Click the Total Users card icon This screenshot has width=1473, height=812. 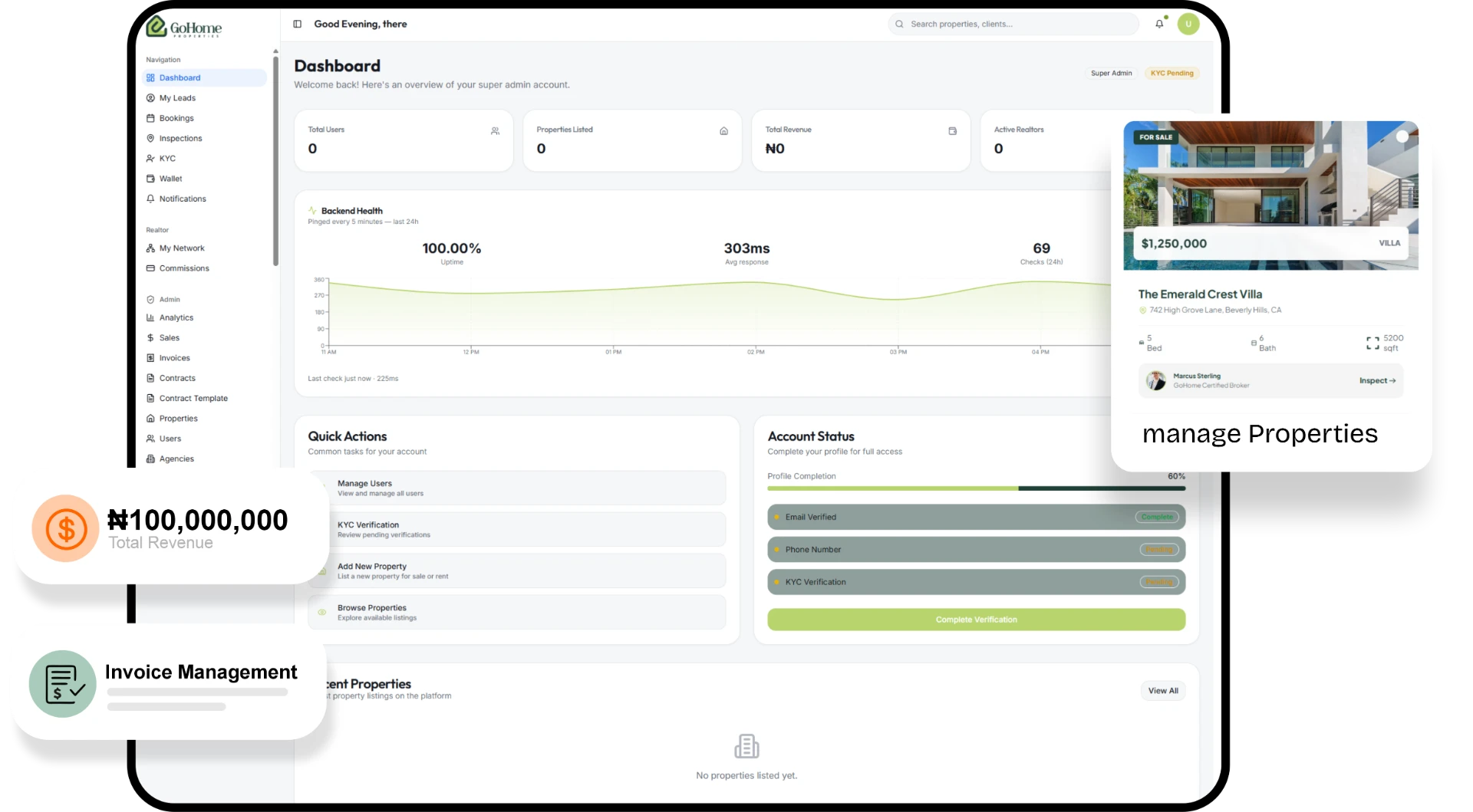click(x=495, y=131)
